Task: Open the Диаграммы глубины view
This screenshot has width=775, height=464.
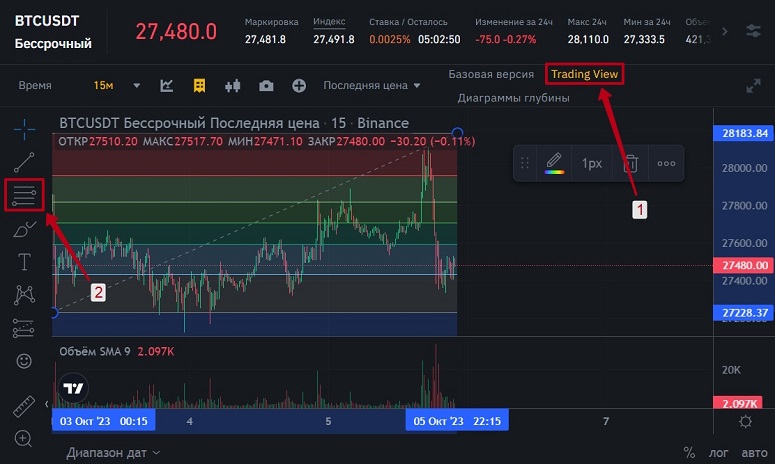Action: [x=513, y=98]
